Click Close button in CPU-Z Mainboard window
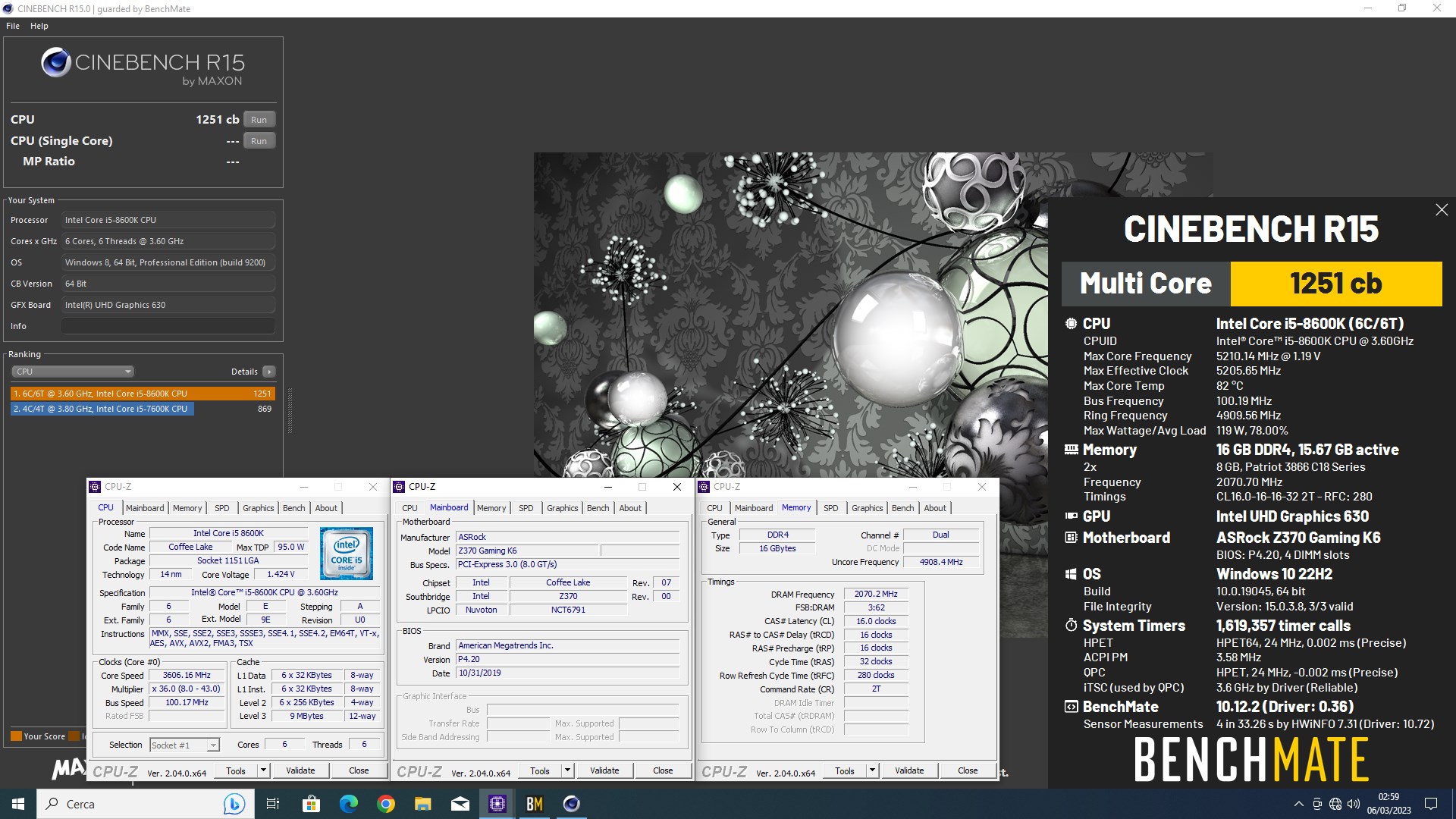Image resolution: width=1456 pixels, height=819 pixels. [663, 770]
